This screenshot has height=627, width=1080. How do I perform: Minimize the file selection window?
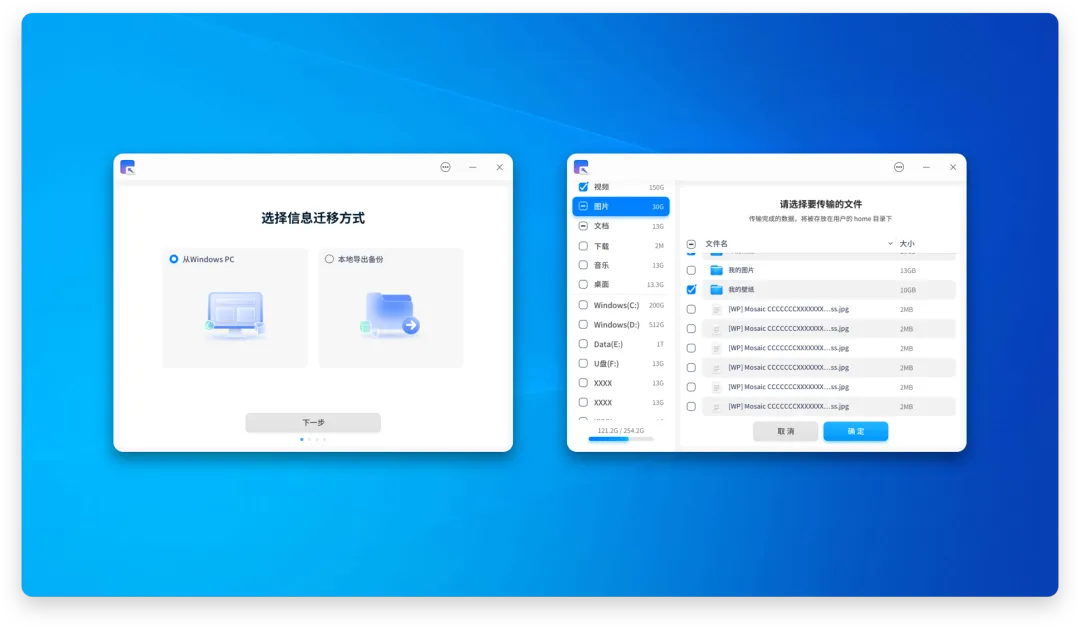(926, 167)
